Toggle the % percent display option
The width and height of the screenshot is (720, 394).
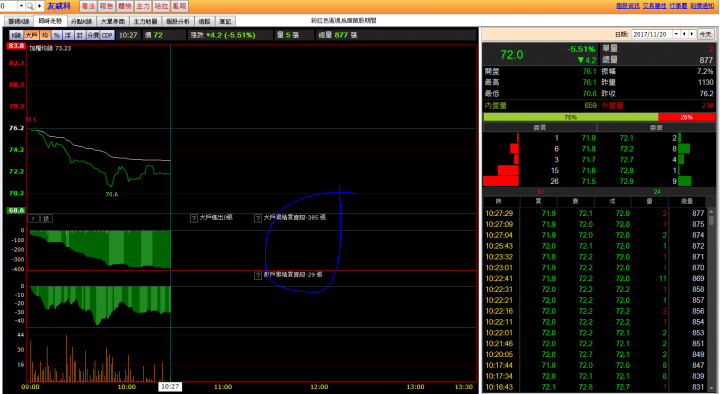coord(56,35)
